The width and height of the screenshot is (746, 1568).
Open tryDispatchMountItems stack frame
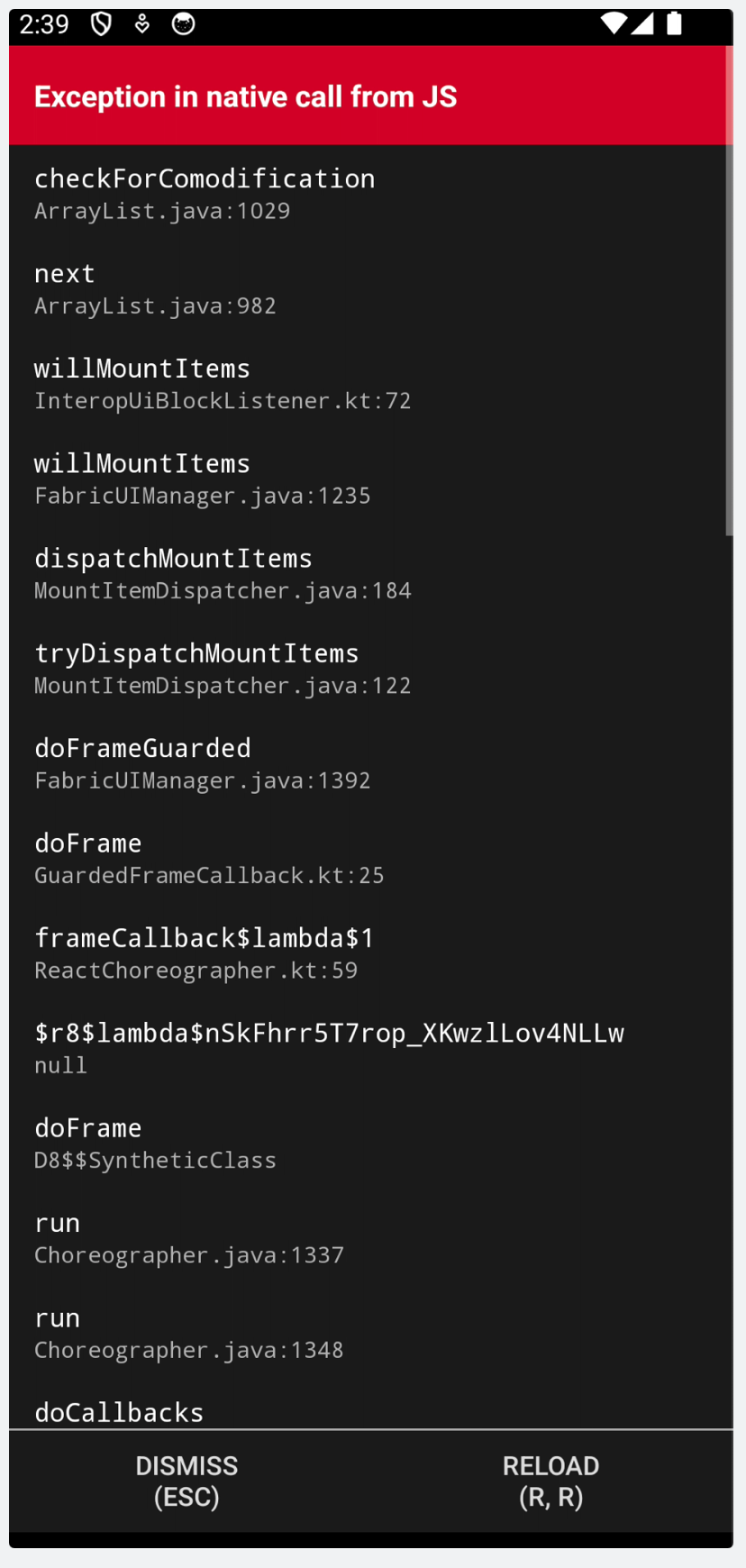[x=368, y=669]
